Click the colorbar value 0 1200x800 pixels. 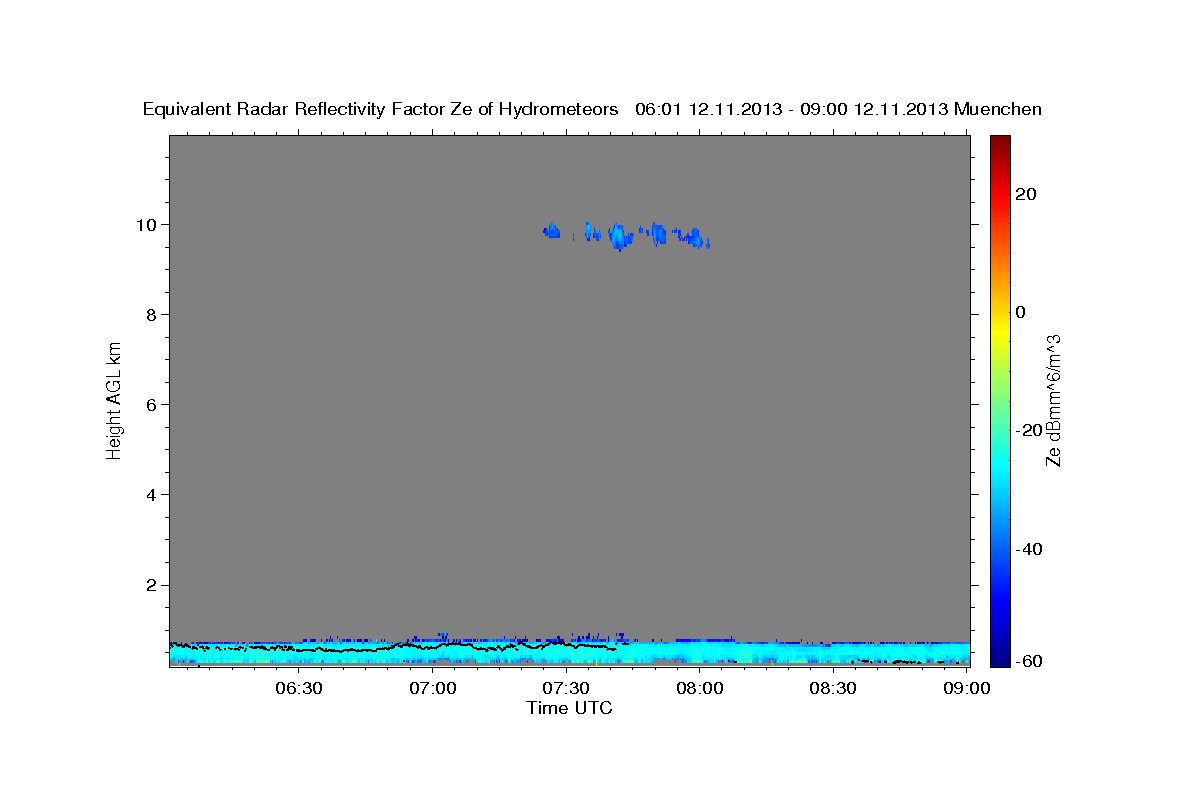tap(1022, 312)
